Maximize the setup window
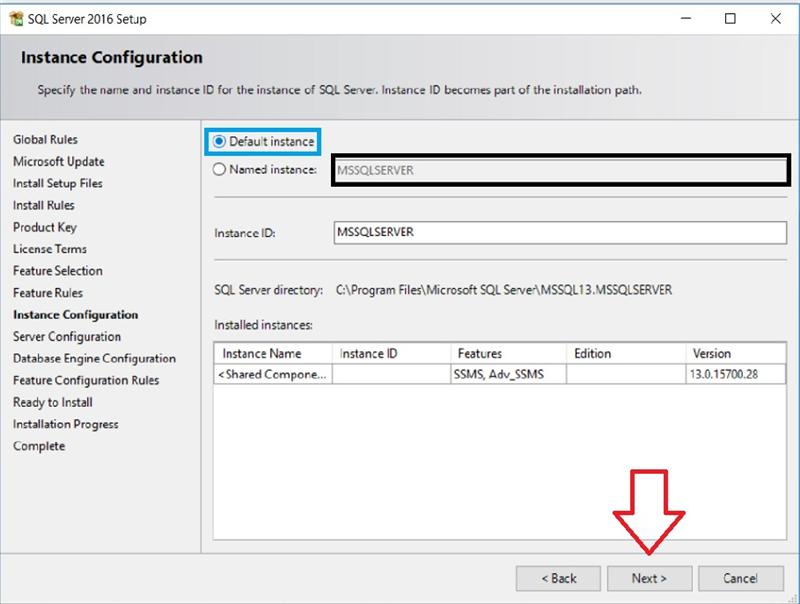Viewport: 800px width, 604px height. click(731, 18)
